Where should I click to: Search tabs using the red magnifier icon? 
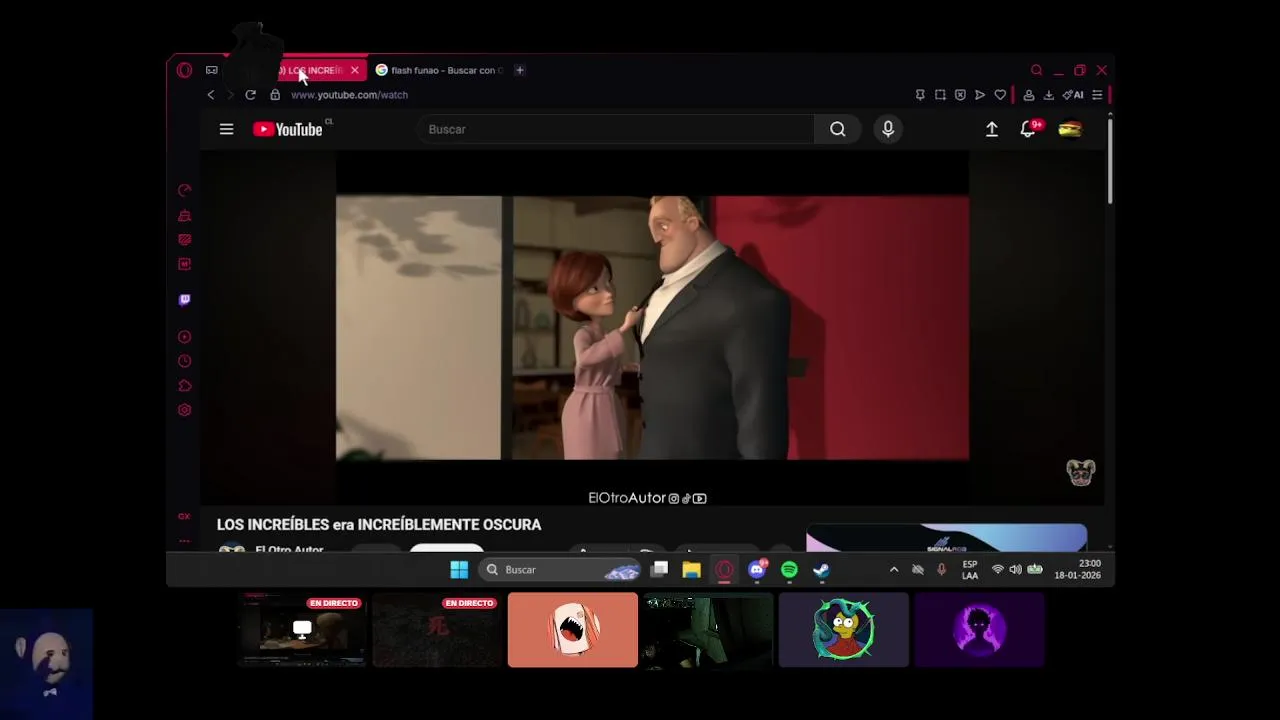tap(1036, 70)
